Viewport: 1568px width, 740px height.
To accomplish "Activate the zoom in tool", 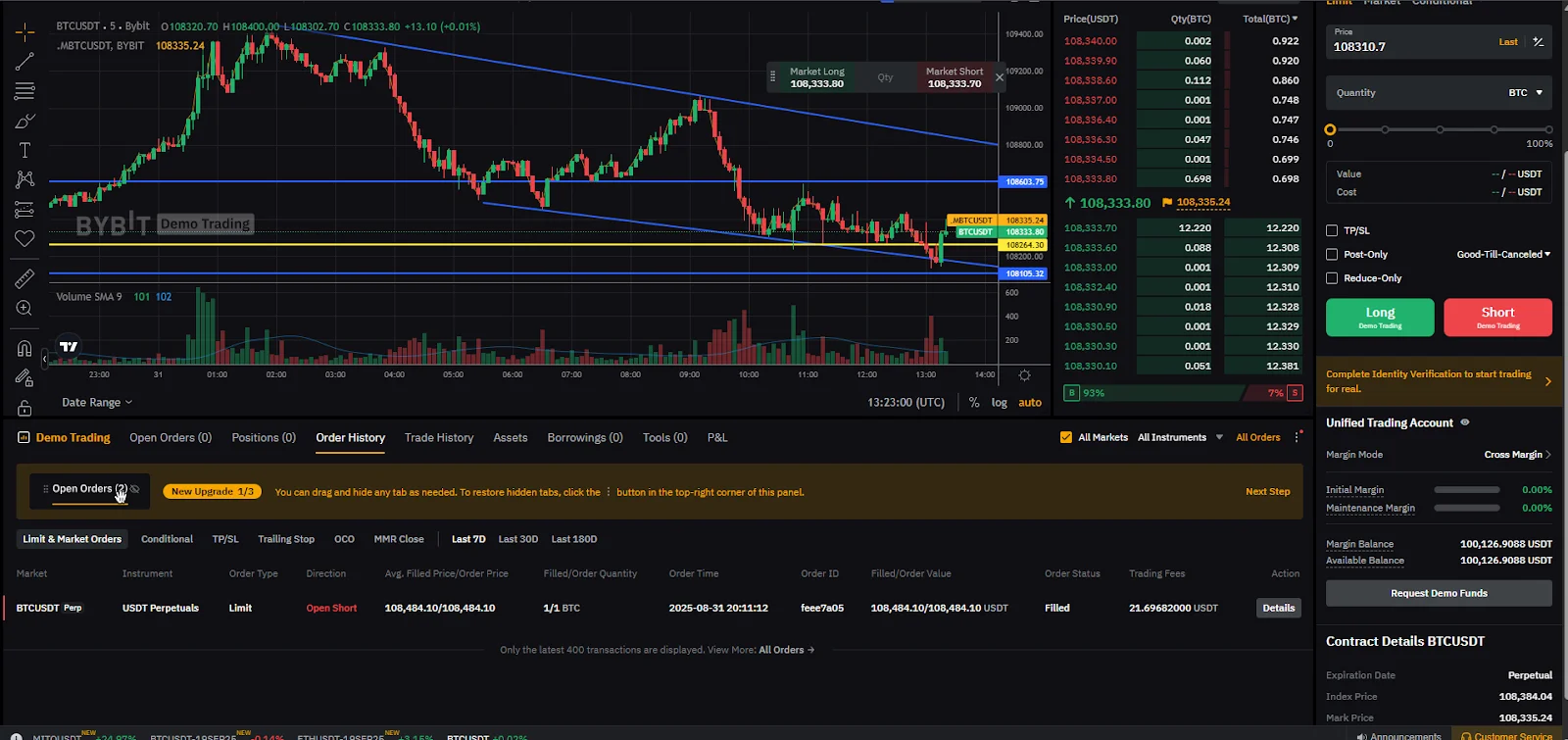I will [x=24, y=309].
